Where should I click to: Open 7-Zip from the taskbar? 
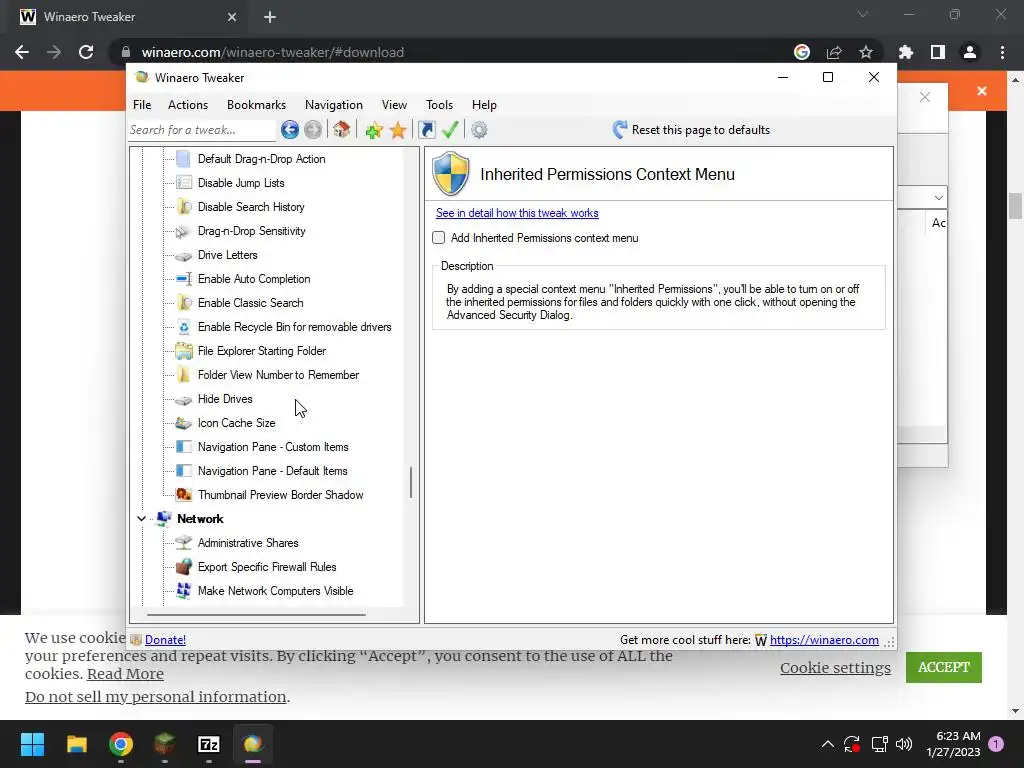(208, 744)
